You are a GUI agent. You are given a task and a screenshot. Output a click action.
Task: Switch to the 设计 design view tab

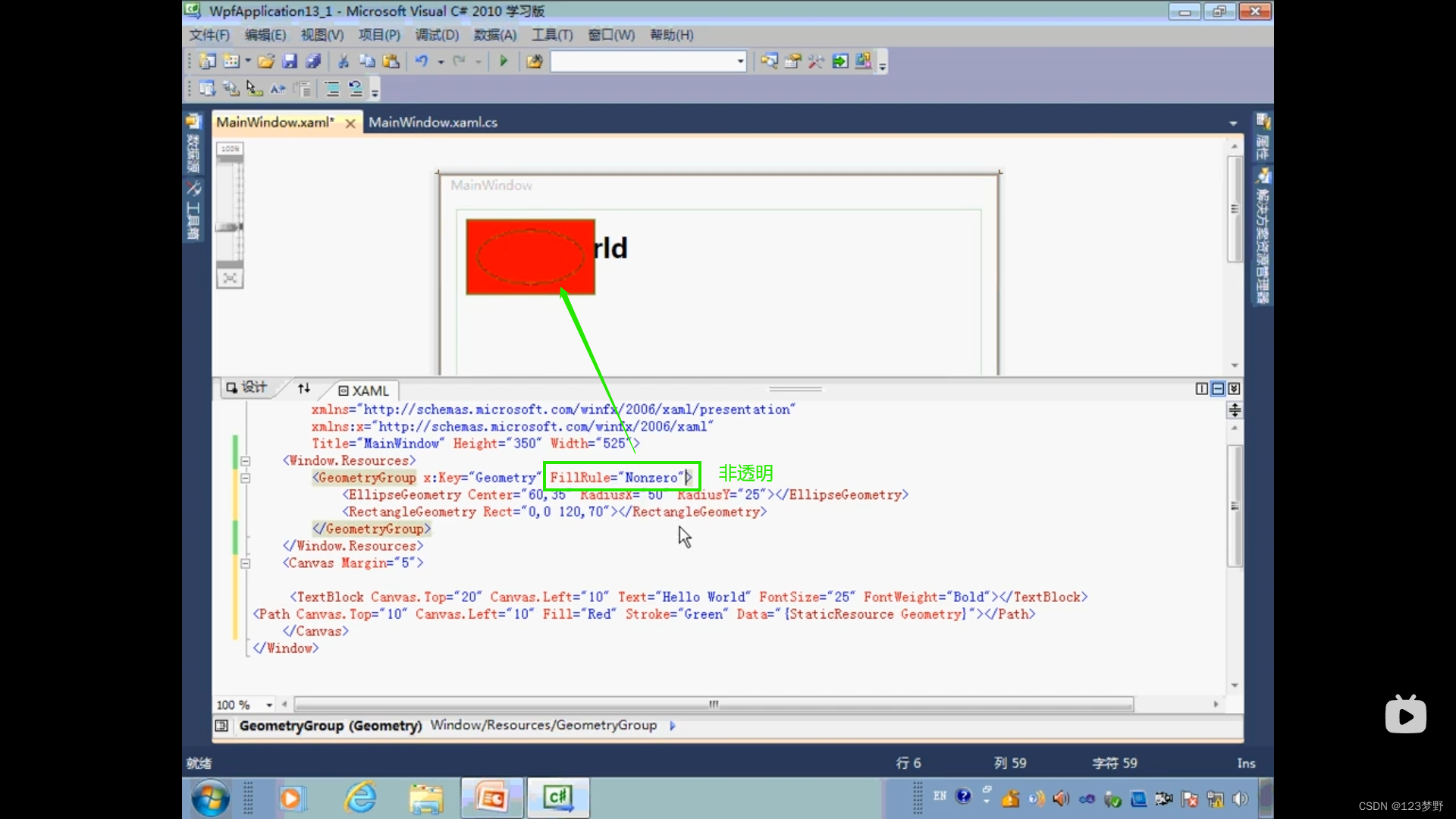(247, 388)
